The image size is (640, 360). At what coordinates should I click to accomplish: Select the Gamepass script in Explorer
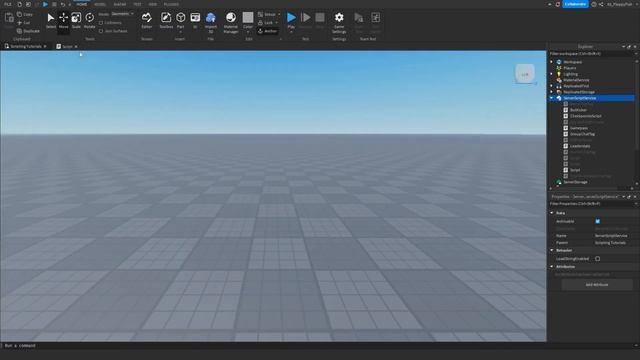coord(578,128)
